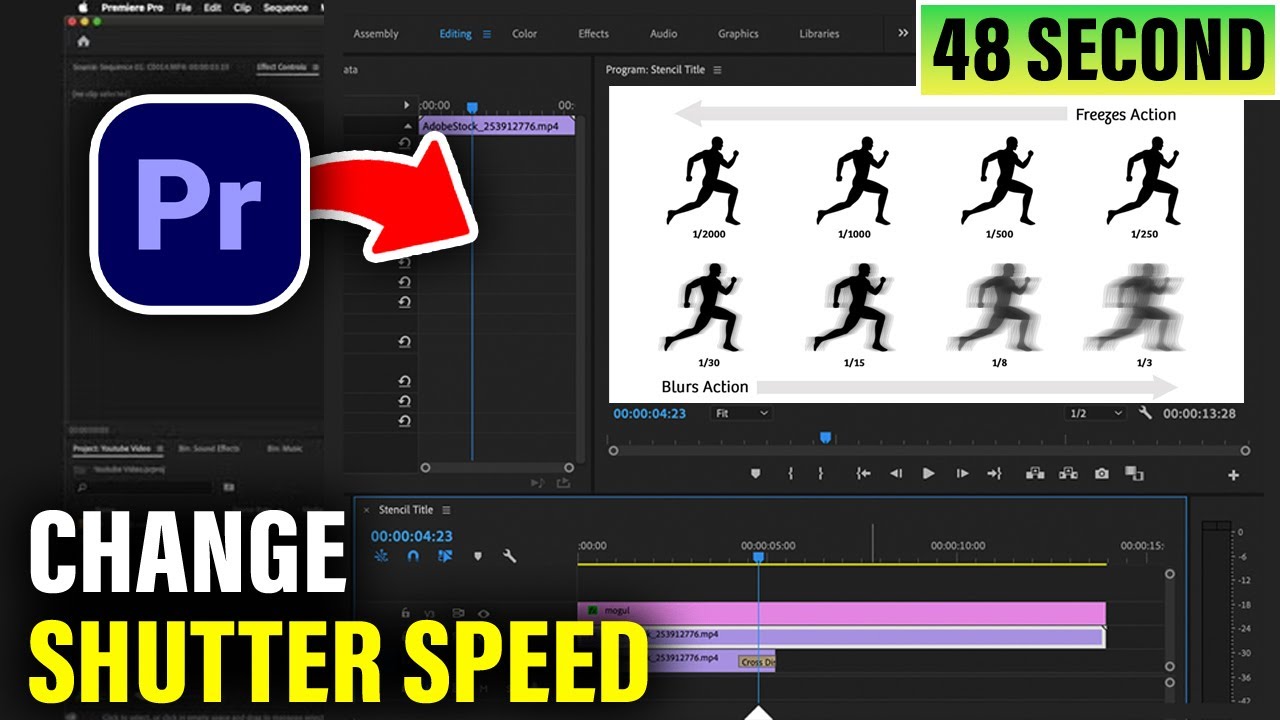Toggle sync lock on the V3 track

[x=458, y=613]
